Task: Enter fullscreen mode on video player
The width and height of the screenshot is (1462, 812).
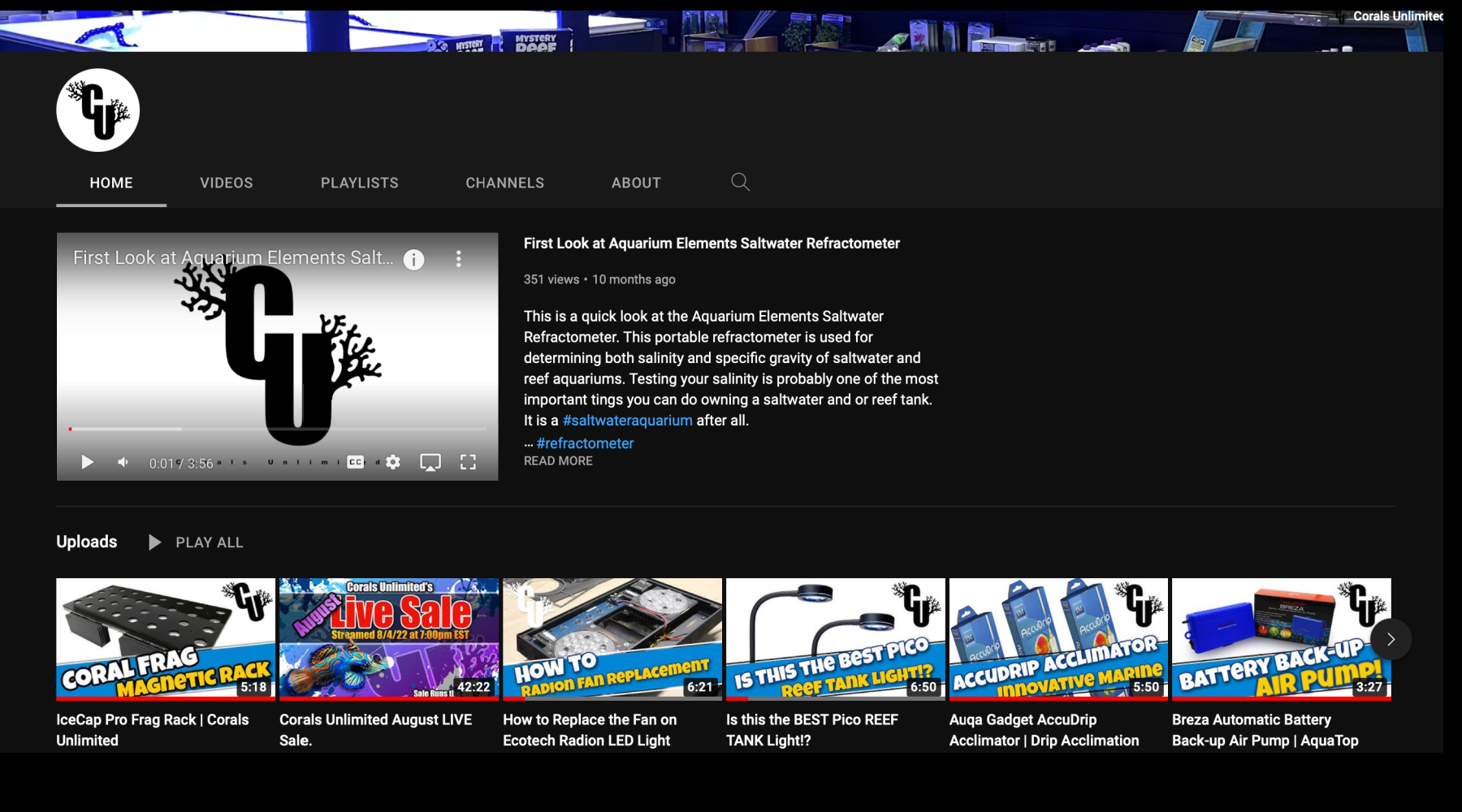Action: pos(468,462)
